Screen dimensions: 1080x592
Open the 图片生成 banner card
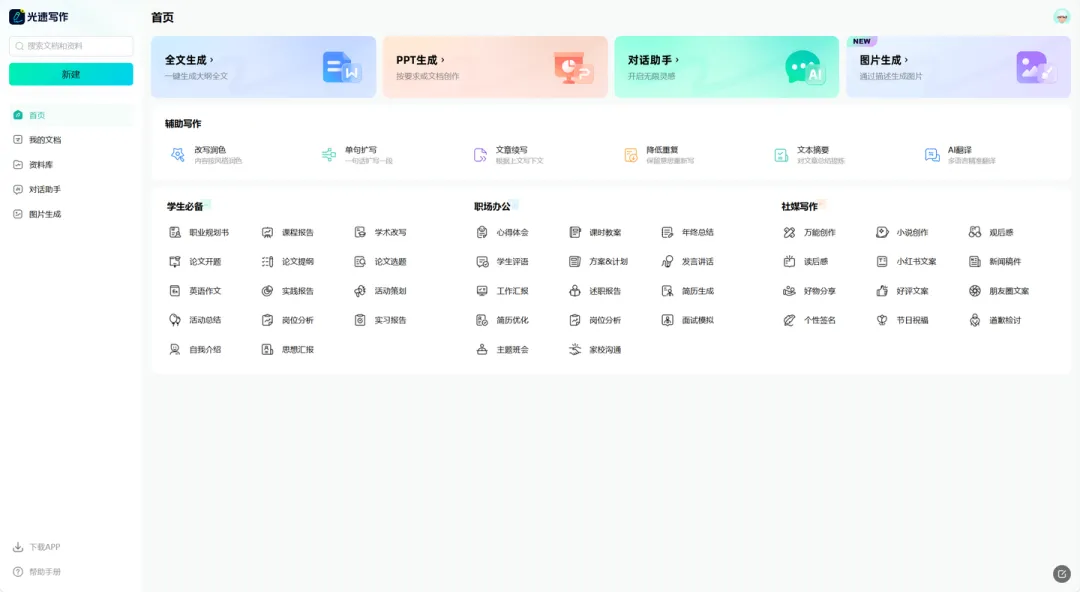(x=958, y=67)
